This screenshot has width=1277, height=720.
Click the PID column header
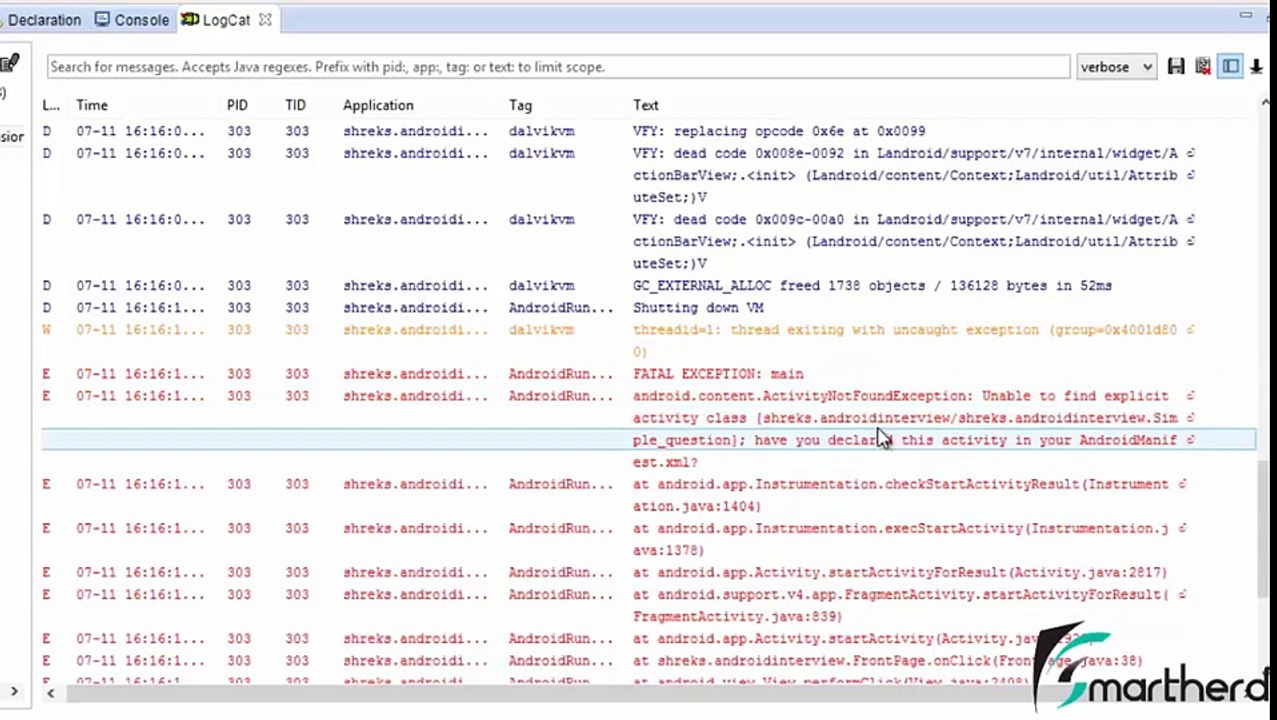[x=237, y=105]
